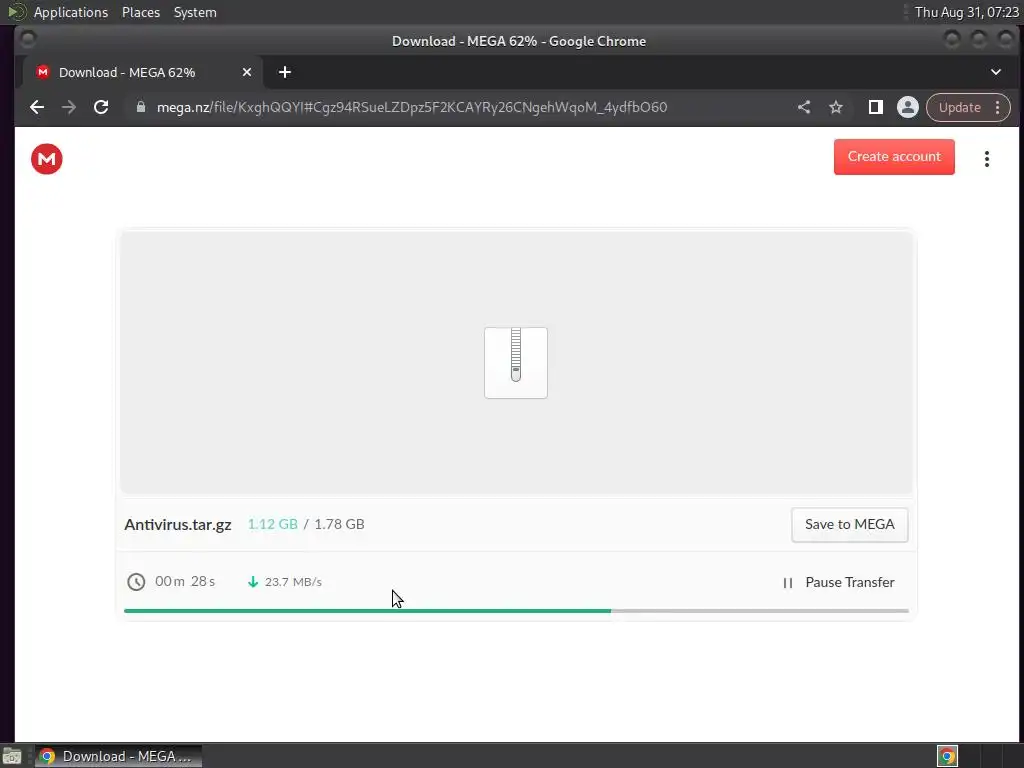This screenshot has height=768, width=1024.
Task: Open a new tab with the plus button
Action: 285,72
